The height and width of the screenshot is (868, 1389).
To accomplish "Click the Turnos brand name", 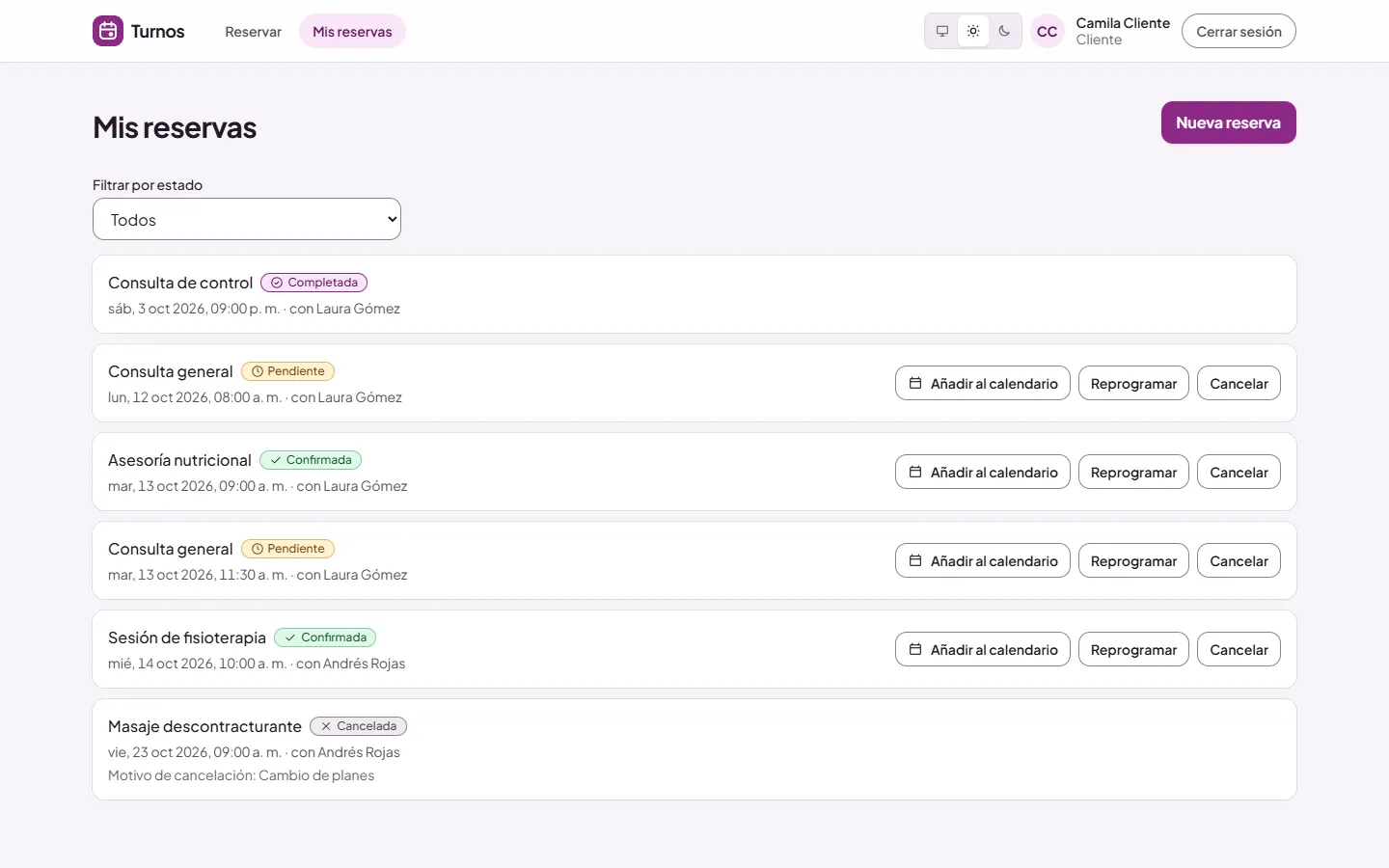I will click(x=157, y=31).
